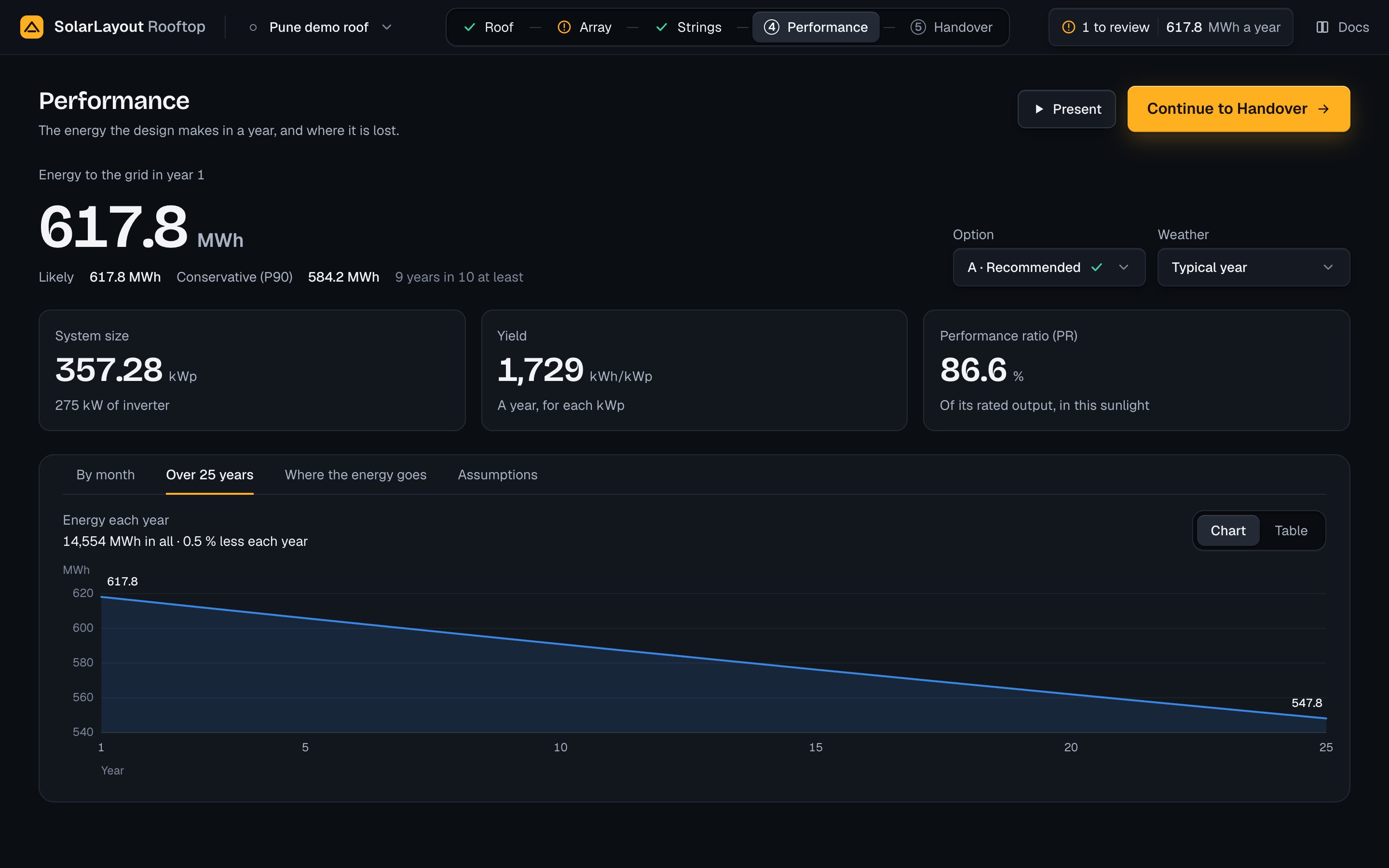Switch the view toggle to Chart
This screenshot has width=1389, height=868.
(1228, 530)
